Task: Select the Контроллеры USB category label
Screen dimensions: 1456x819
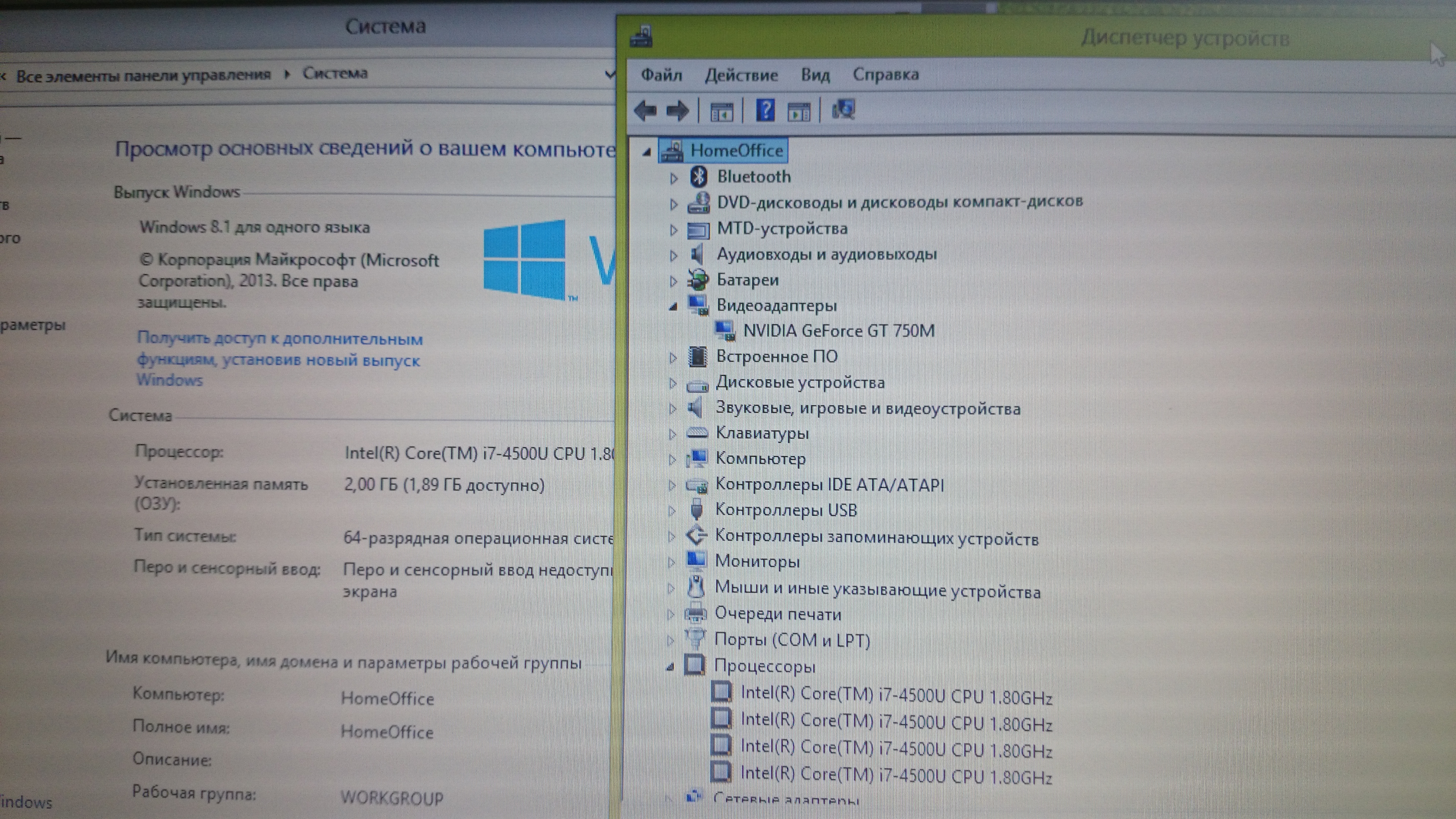Action: (786, 510)
